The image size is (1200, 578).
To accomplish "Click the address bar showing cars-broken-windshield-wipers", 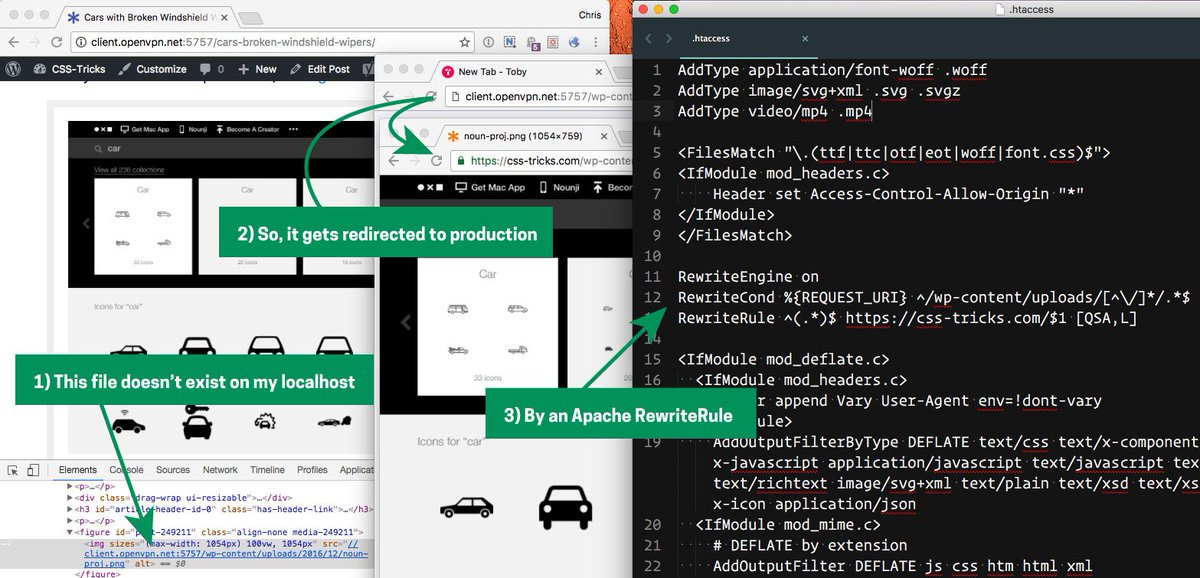I will pyautogui.click(x=270, y=43).
